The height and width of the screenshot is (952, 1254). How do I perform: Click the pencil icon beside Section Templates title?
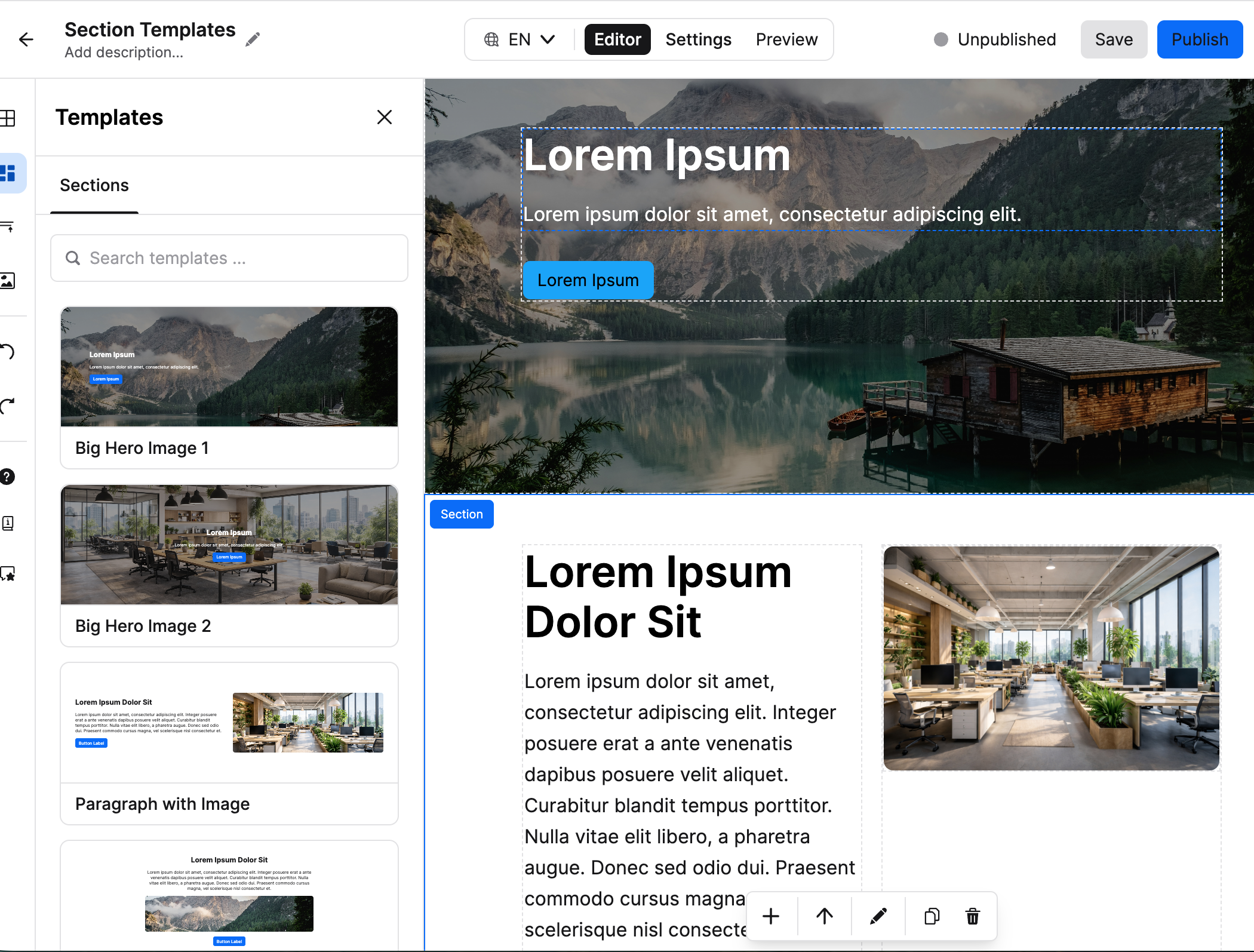(x=253, y=39)
